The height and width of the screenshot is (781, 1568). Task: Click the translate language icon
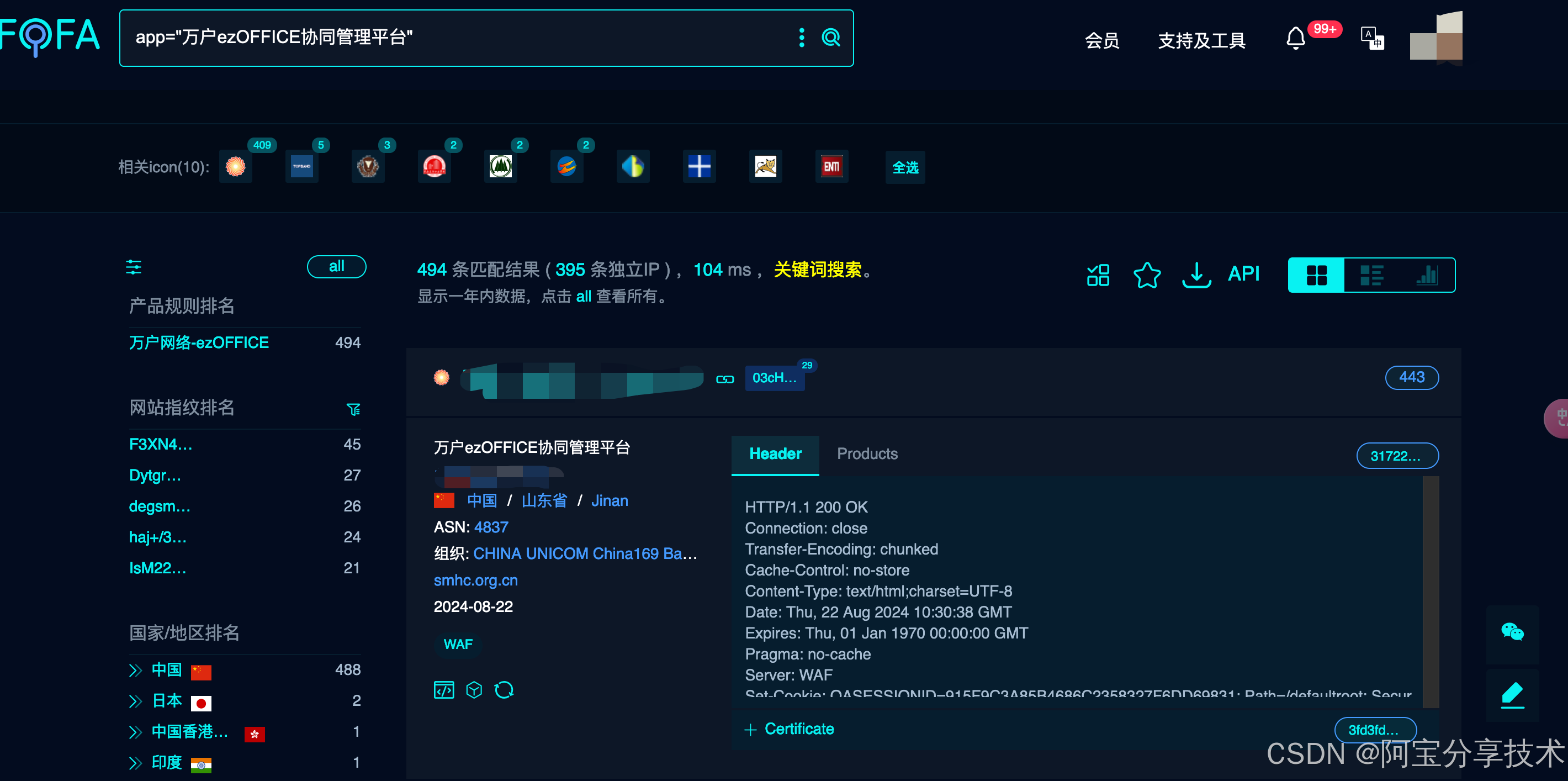pos(1371,38)
